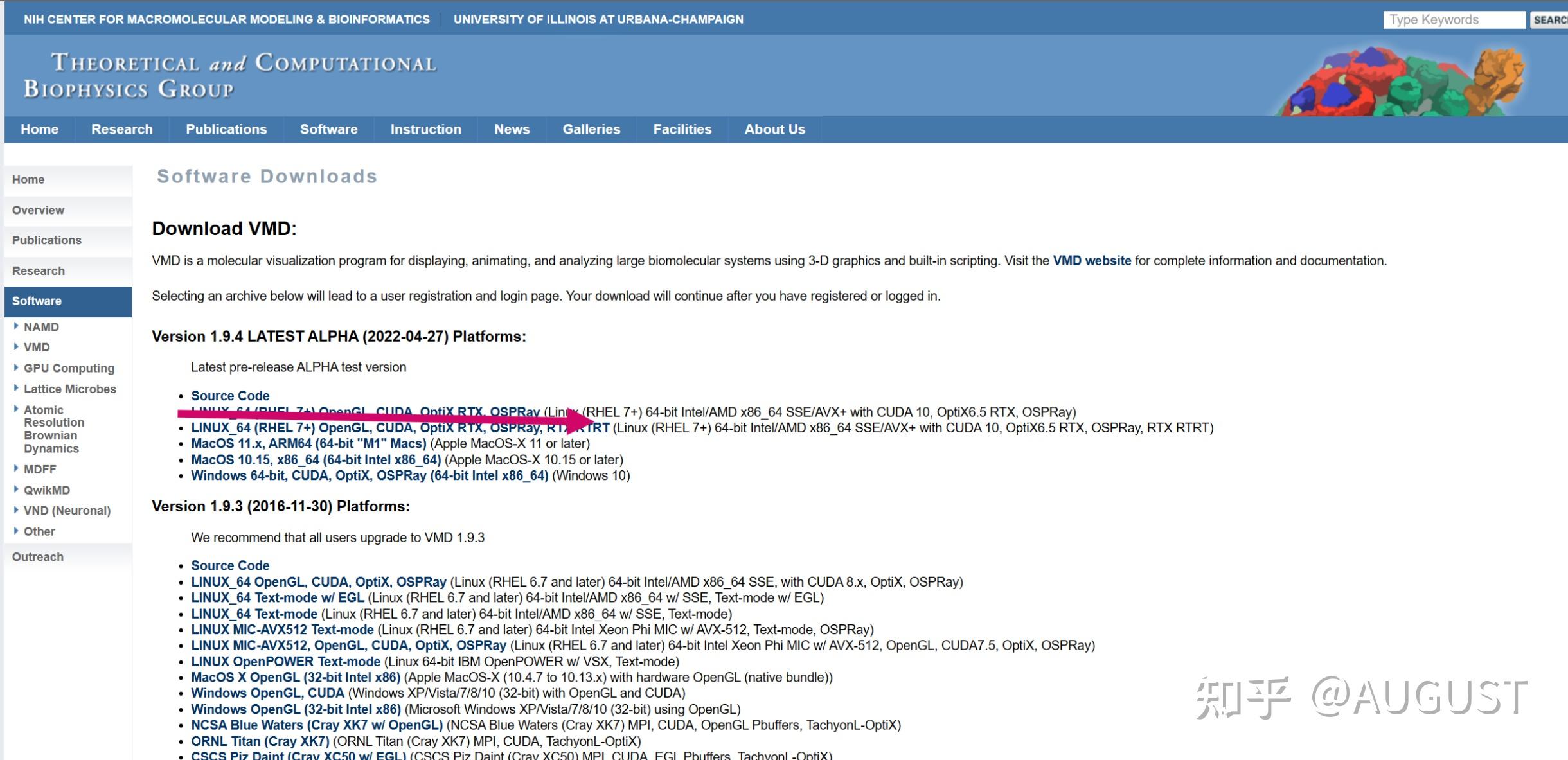The width and height of the screenshot is (1568, 760).
Task: Expand the GPU Computing sidebar arrow
Action: coord(16,367)
